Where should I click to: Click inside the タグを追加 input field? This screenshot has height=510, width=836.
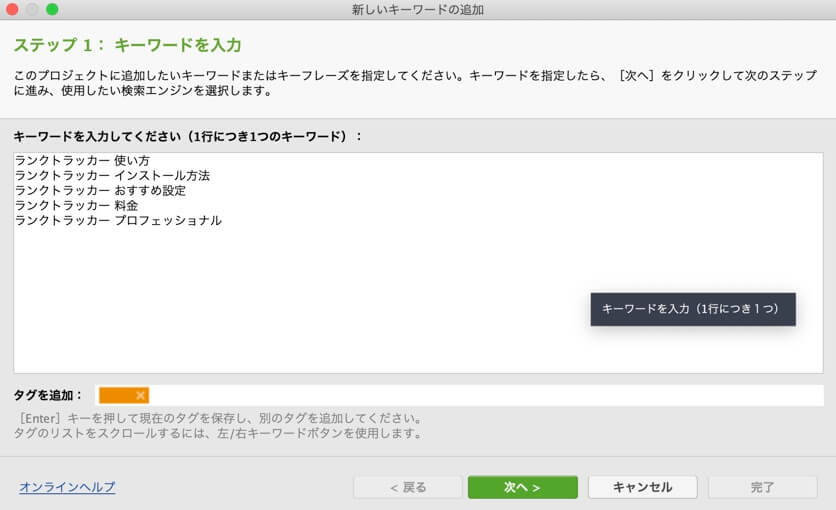460,395
